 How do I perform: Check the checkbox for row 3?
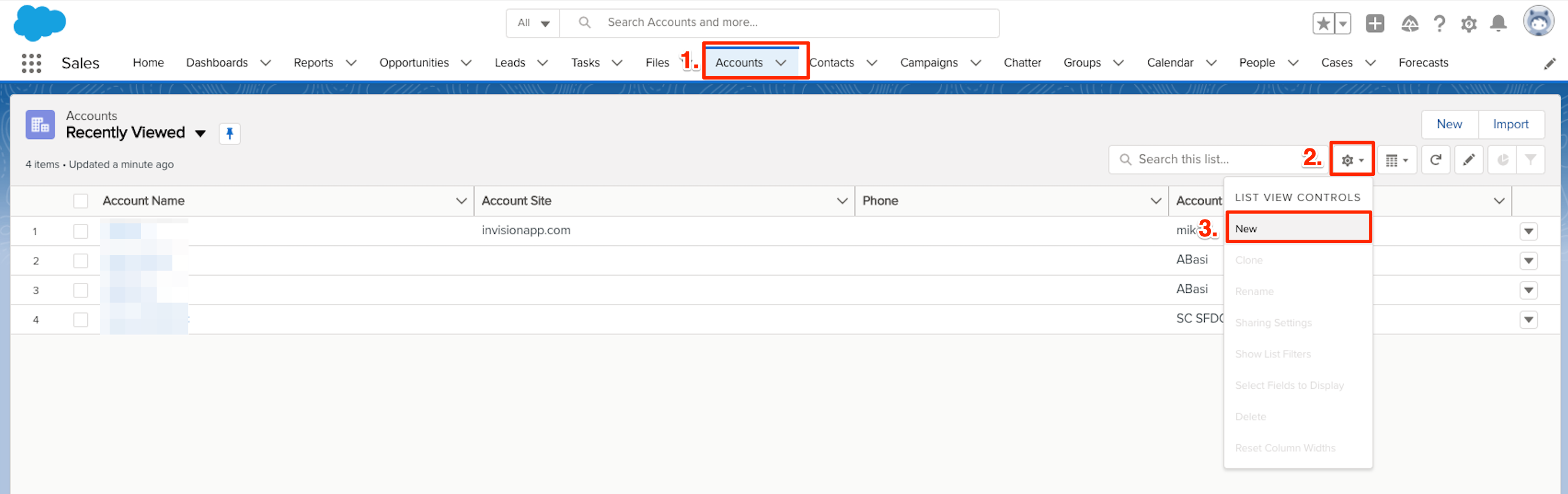click(x=81, y=291)
